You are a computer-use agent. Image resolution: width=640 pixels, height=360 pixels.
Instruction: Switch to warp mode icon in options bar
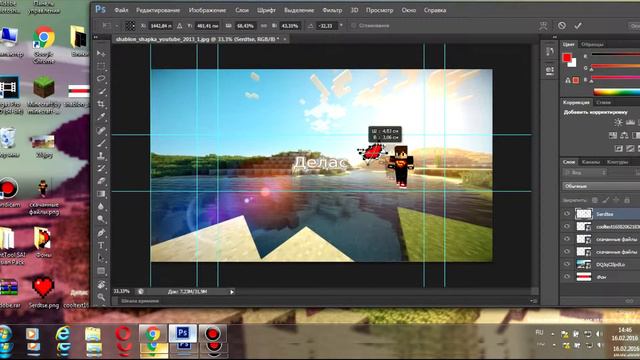click(x=543, y=26)
